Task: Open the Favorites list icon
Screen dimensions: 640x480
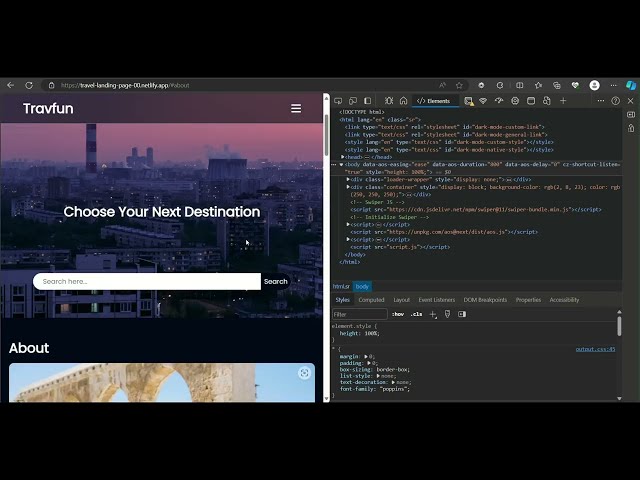Action: [x=538, y=85]
